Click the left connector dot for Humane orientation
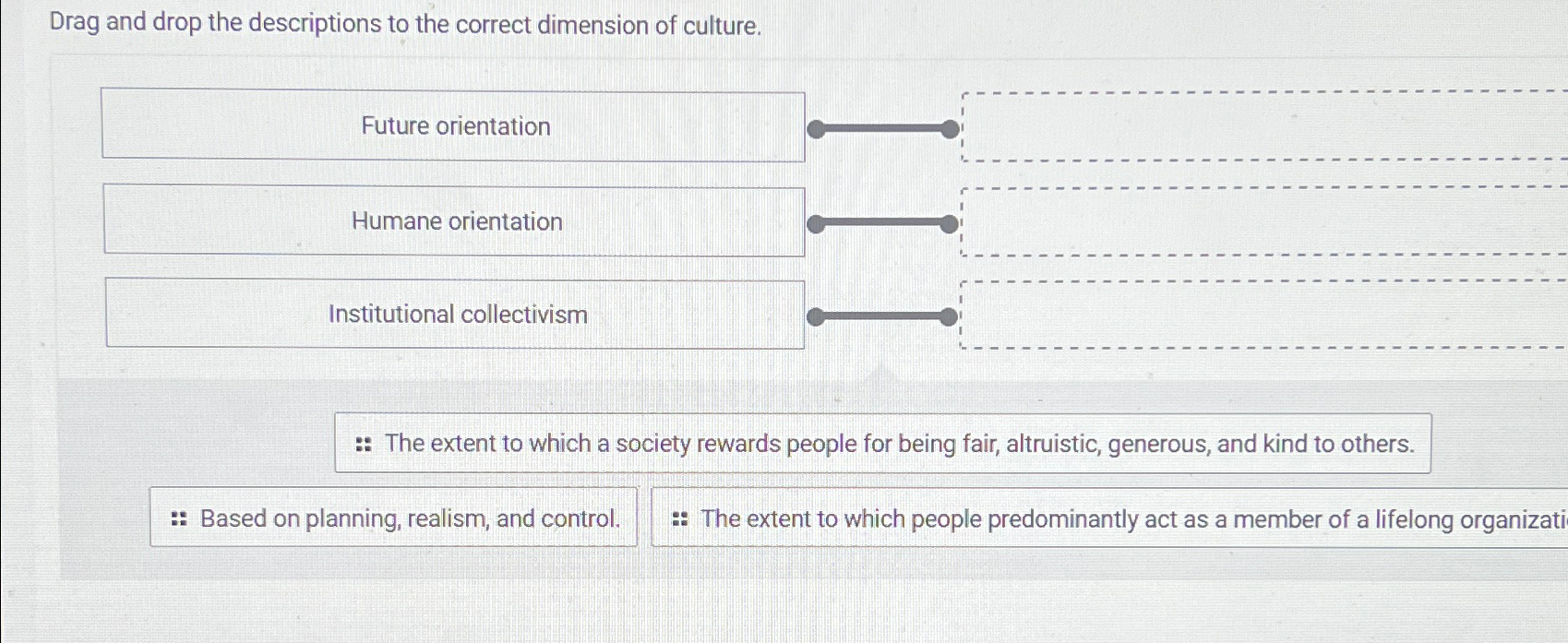The image size is (1568, 643). tap(816, 224)
